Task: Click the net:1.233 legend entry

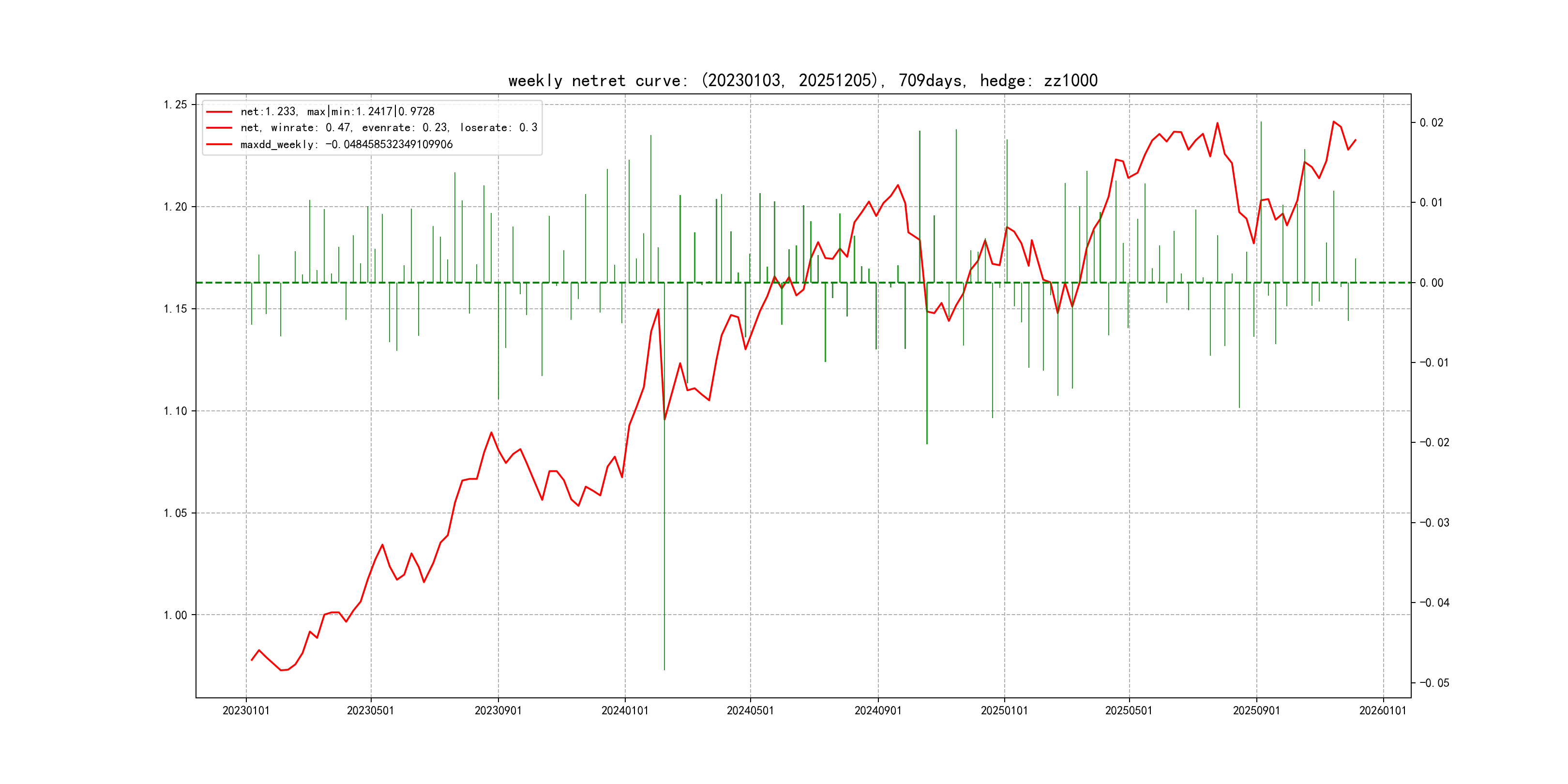Action: (337, 111)
